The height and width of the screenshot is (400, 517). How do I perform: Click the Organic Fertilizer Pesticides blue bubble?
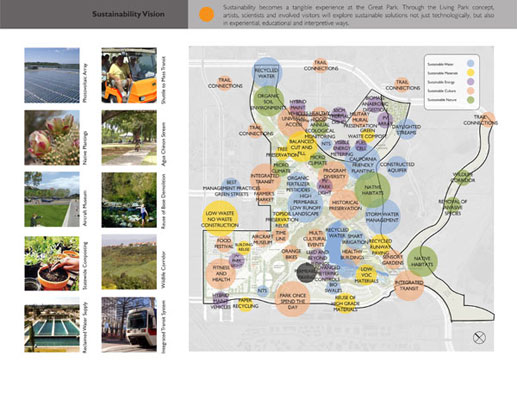tap(298, 183)
